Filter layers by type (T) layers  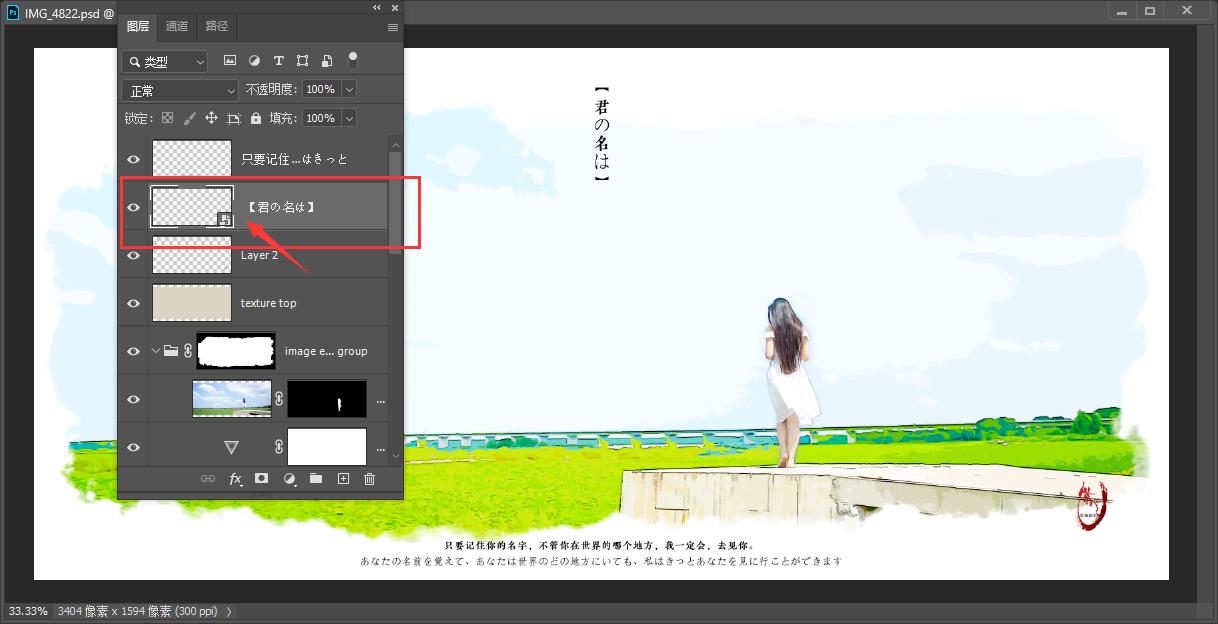(279, 61)
